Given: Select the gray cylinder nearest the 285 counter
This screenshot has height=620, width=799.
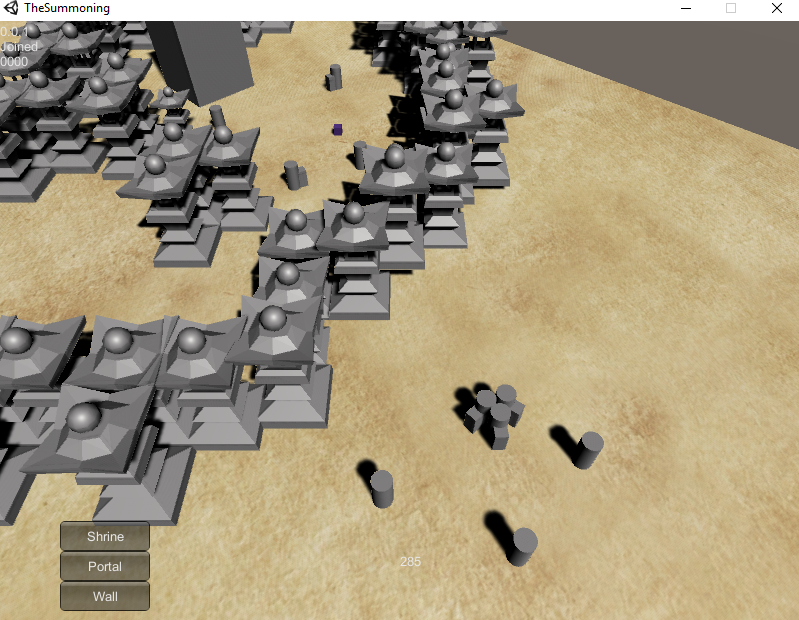Looking at the screenshot, I should 523,546.
